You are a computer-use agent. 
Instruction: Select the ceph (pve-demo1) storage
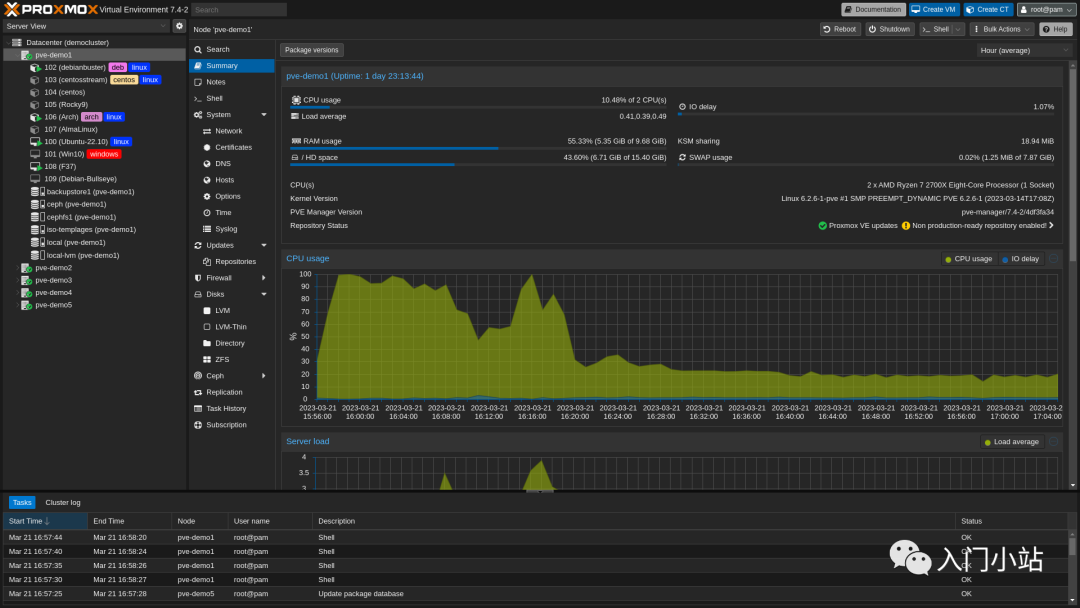coord(94,205)
